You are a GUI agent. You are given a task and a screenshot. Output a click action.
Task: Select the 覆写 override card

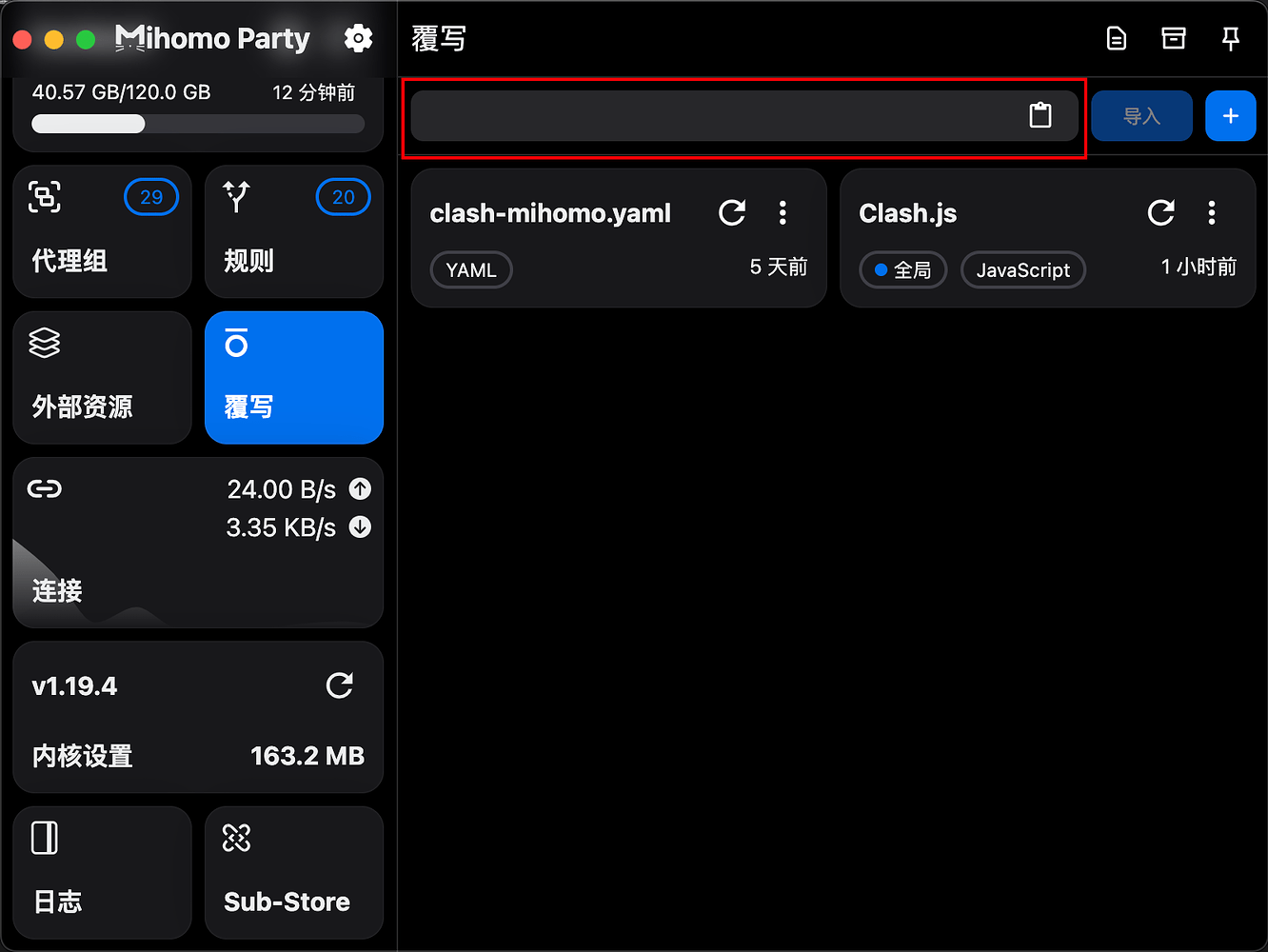pos(294,377)
